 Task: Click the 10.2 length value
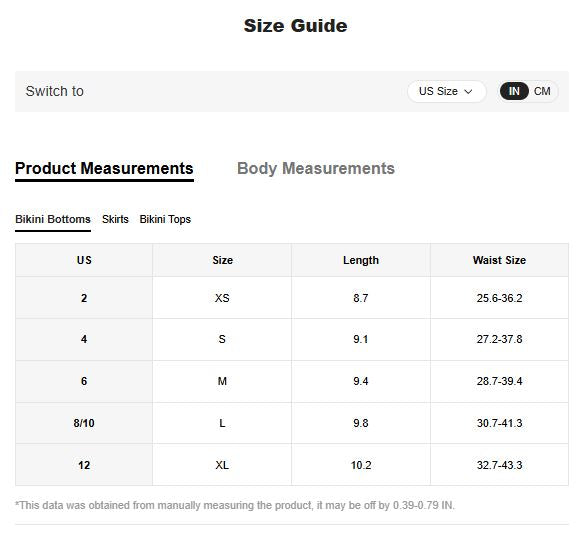tap(361, 465)
